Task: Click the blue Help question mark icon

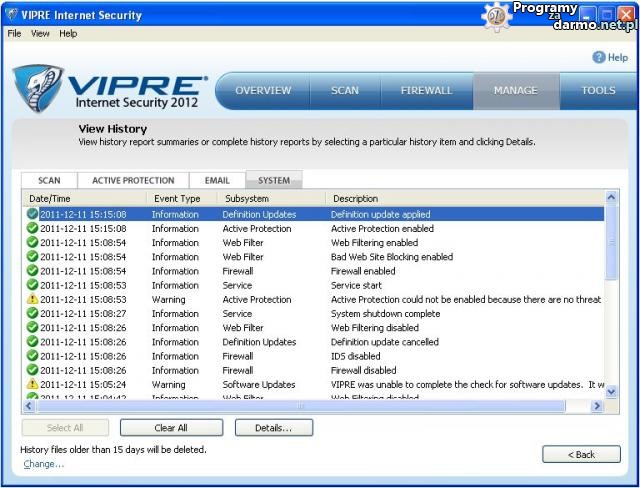Action: click(599, 58)
